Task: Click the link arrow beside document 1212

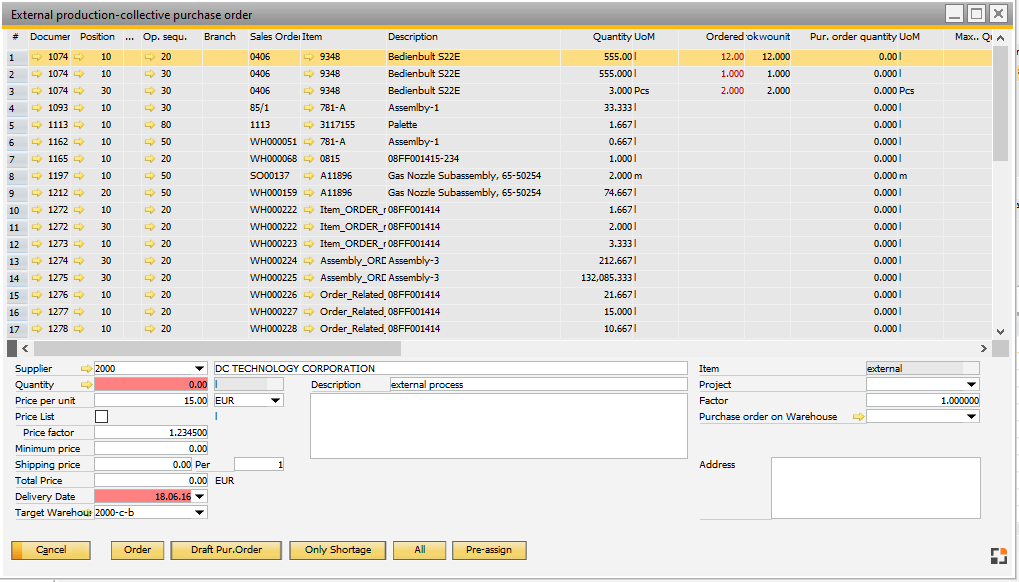Action: click(x=37, y=193)
